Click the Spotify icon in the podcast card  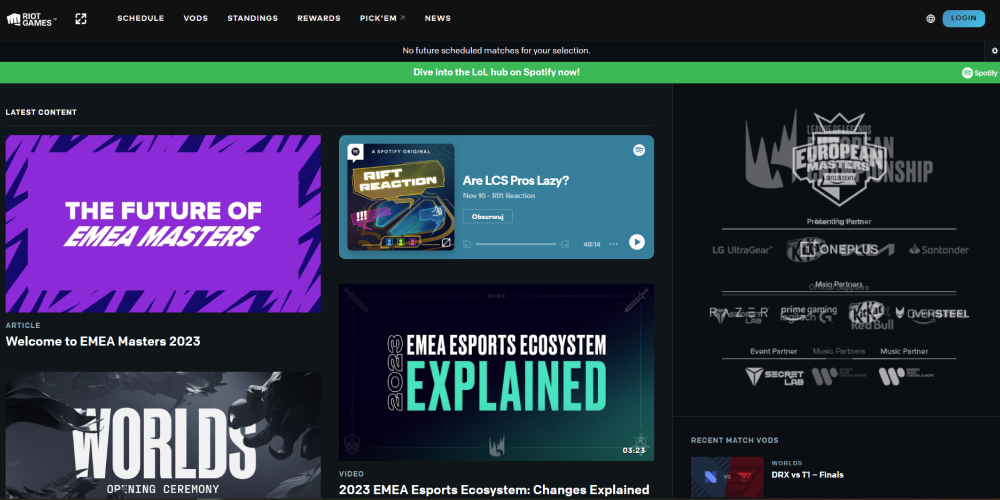[x=638, y=150]
